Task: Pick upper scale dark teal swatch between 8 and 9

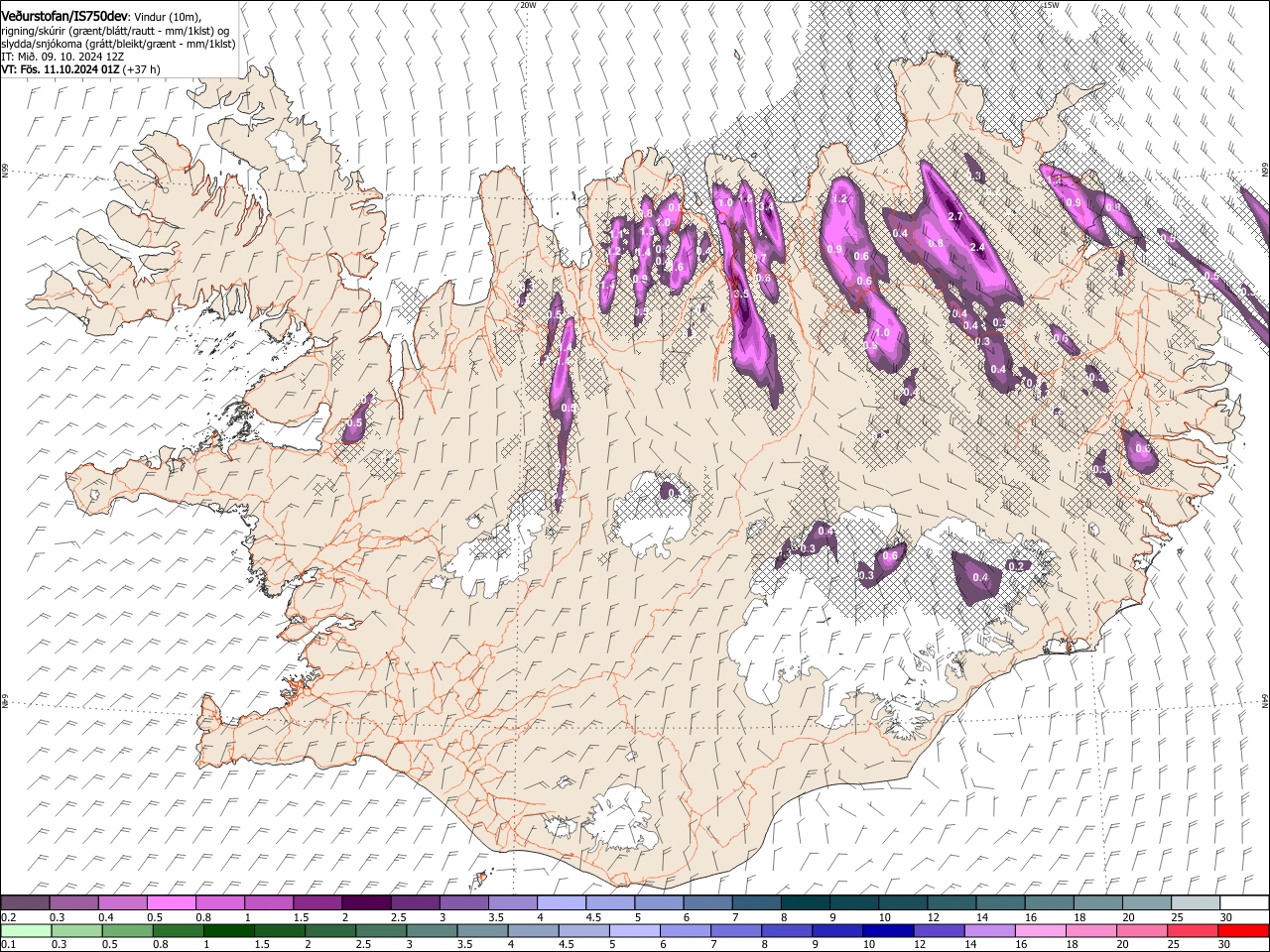Action: [x=806, y=903]
